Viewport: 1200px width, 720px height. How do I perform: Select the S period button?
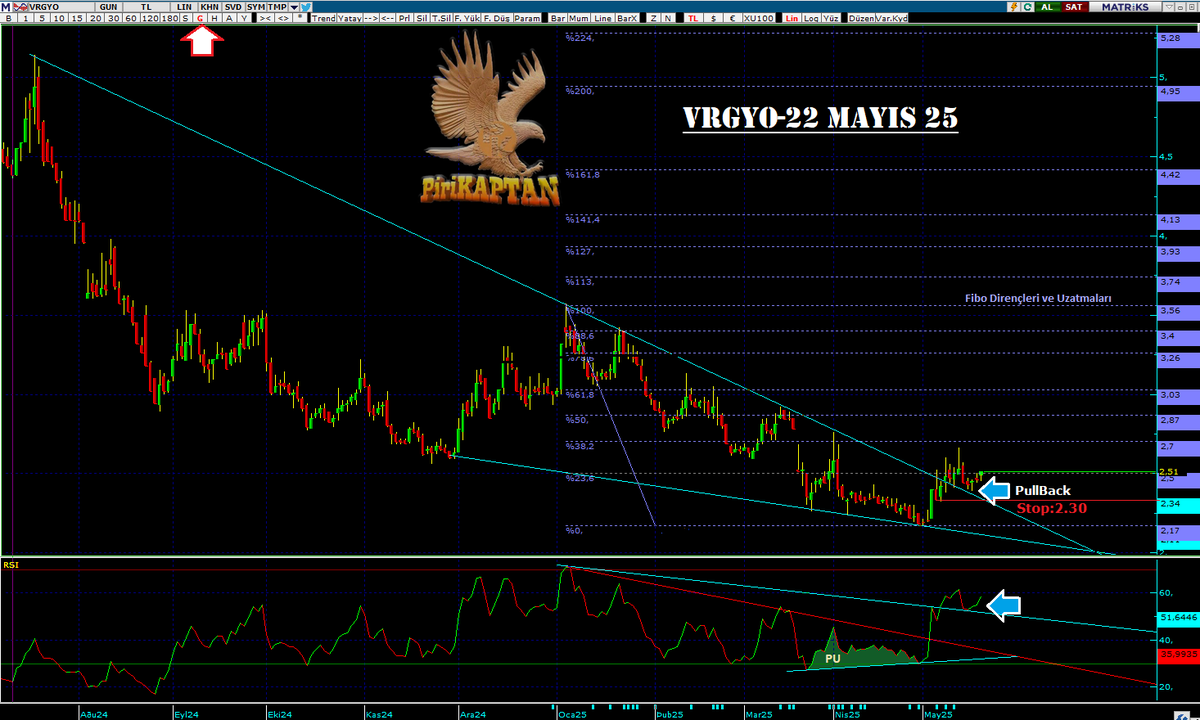185,19
